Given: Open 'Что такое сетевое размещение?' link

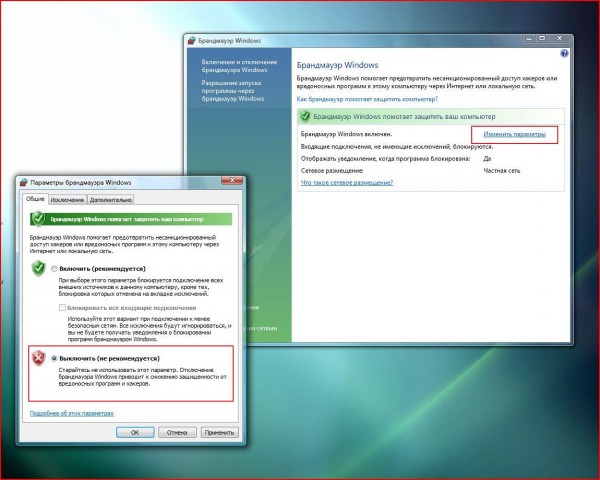Looking at the screenshot, I should coord(347,183).
